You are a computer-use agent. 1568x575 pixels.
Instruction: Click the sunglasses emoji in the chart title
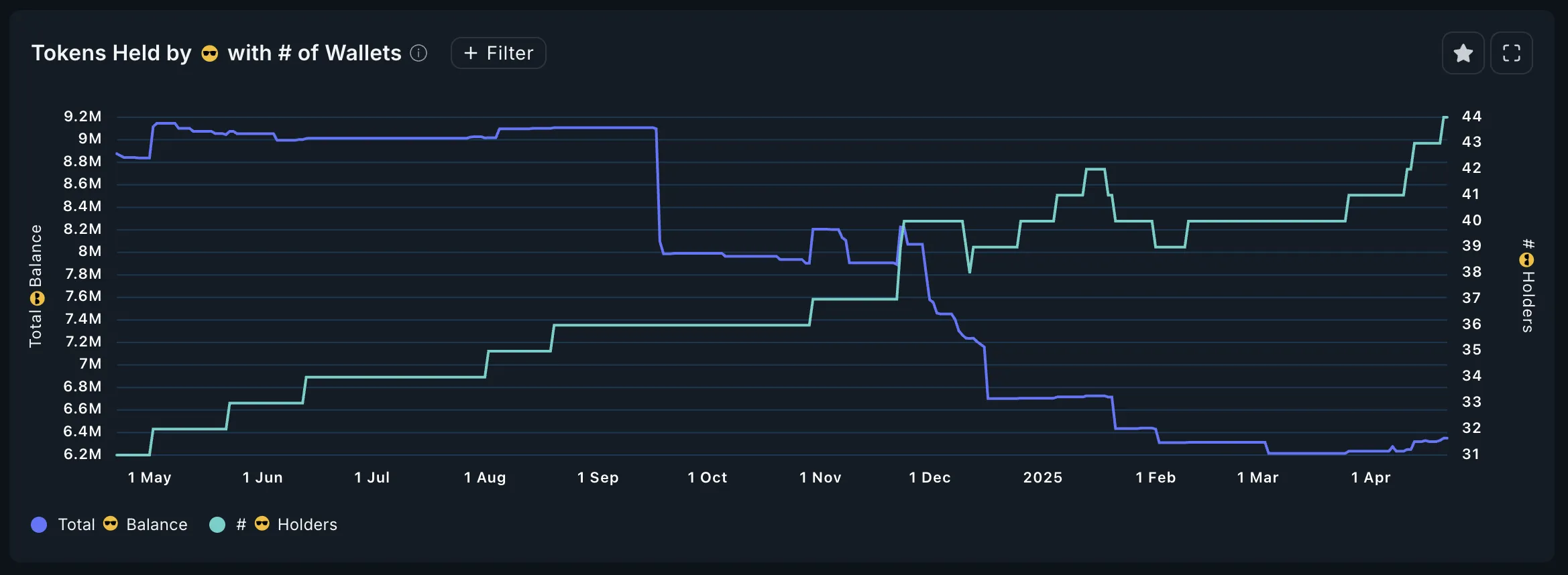coord(209,54)
